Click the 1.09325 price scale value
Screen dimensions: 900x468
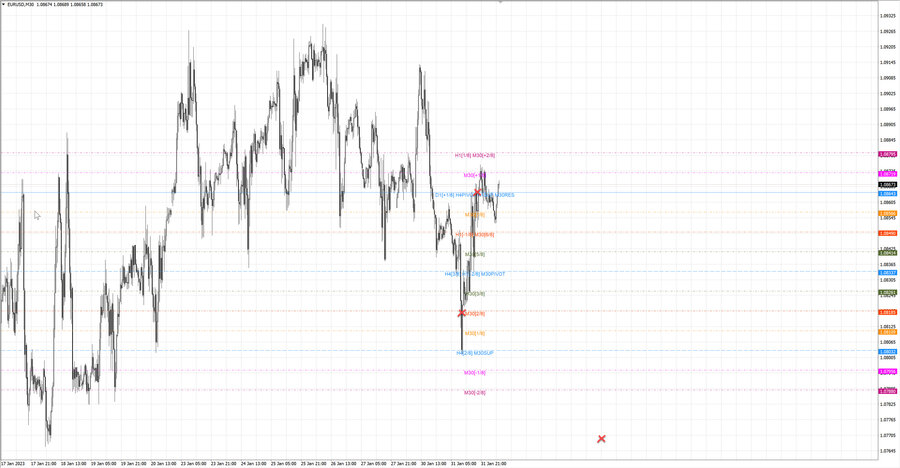click(888, 16)
